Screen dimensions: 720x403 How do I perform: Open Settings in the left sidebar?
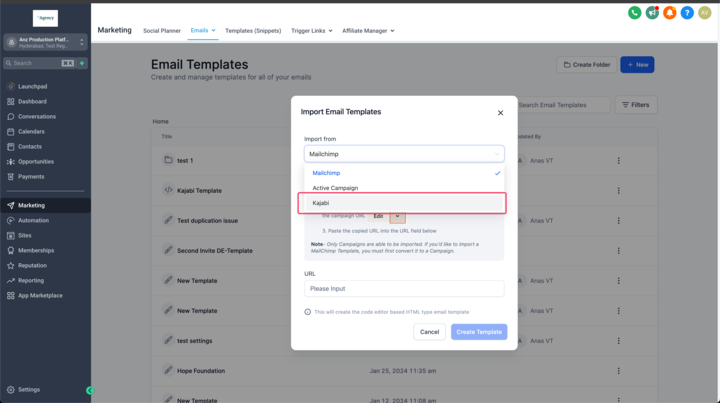click(29, 389)
